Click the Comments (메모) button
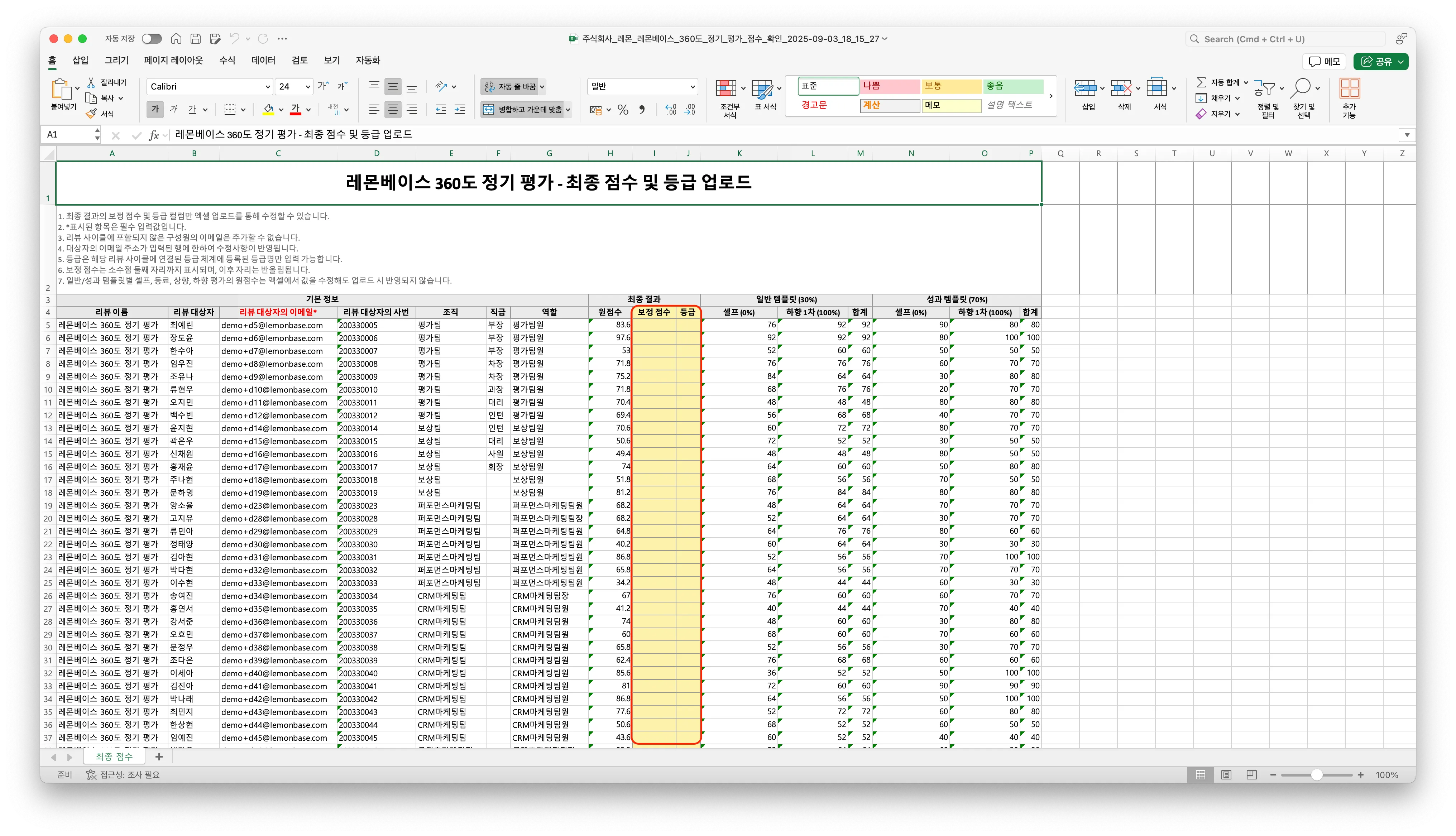Screen dimensions: 1456x836 [x=1325, y=62]
